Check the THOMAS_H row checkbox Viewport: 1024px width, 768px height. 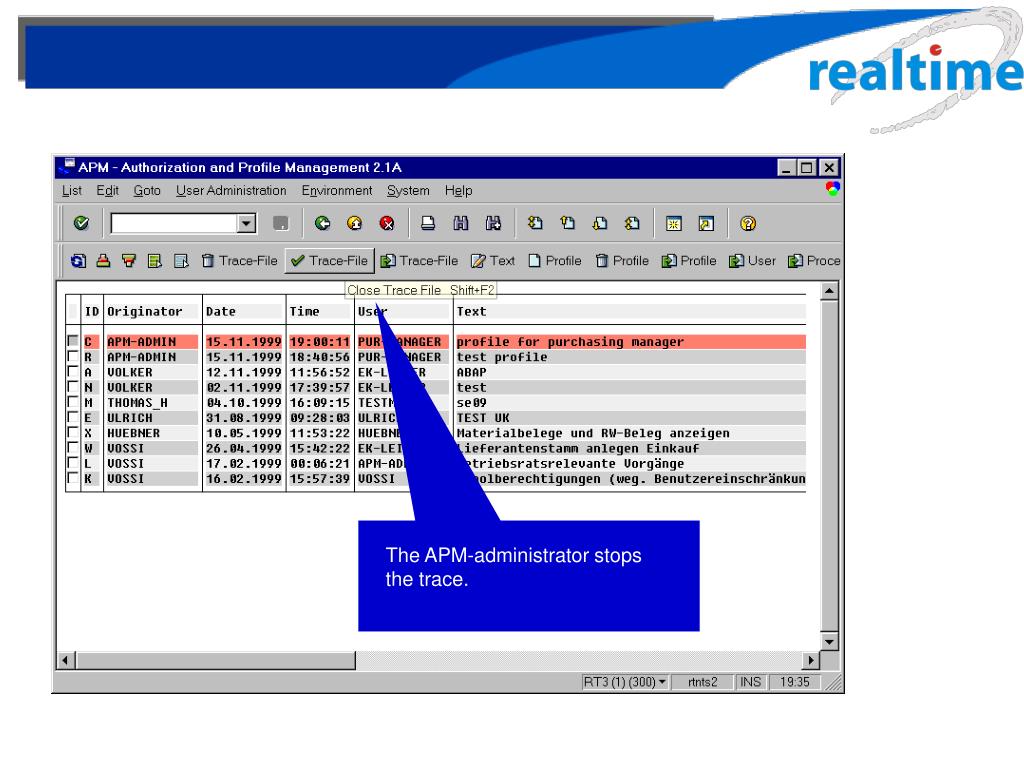click(x=73, y=402)
